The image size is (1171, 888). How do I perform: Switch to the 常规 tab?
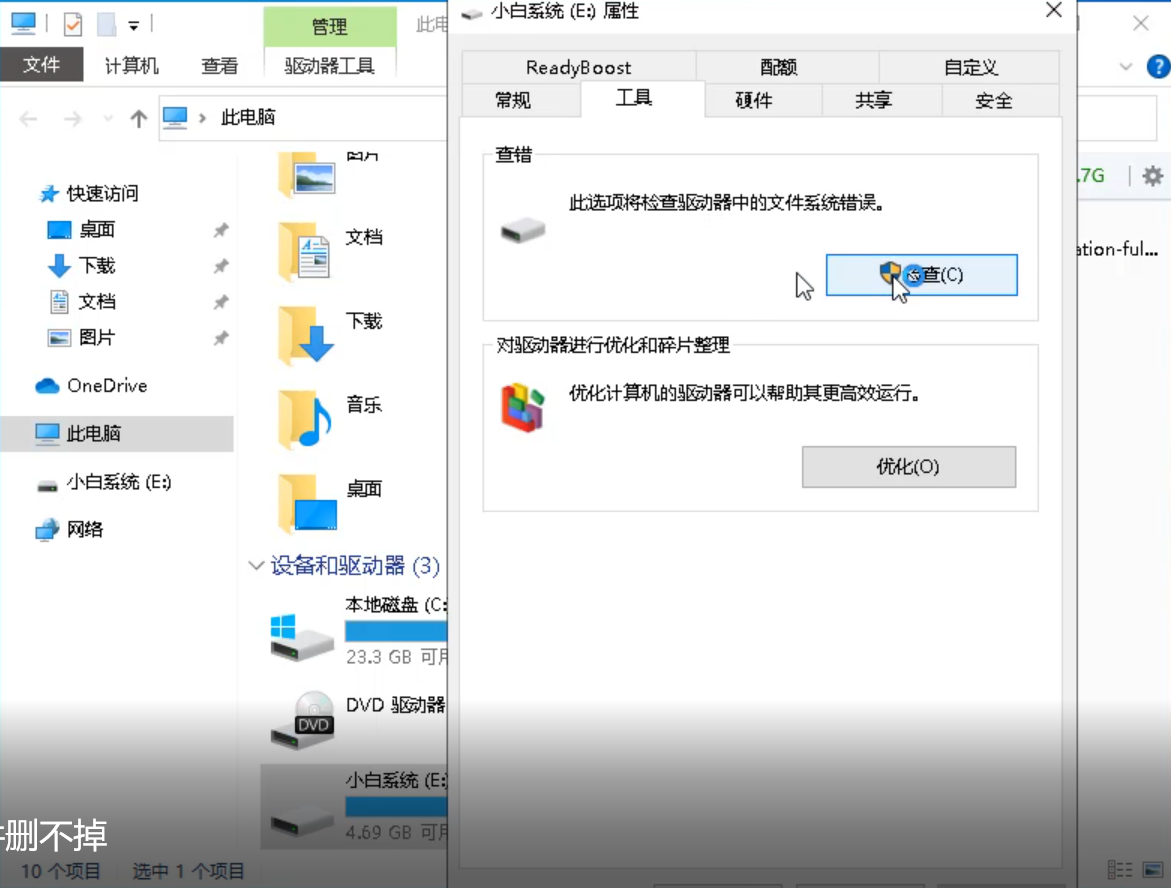pyautogui.click(x=513, y=100)
